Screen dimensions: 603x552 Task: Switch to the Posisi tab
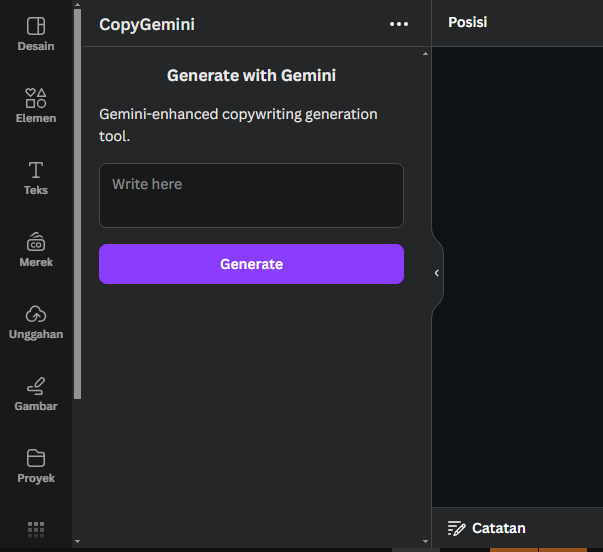point(468,22)
